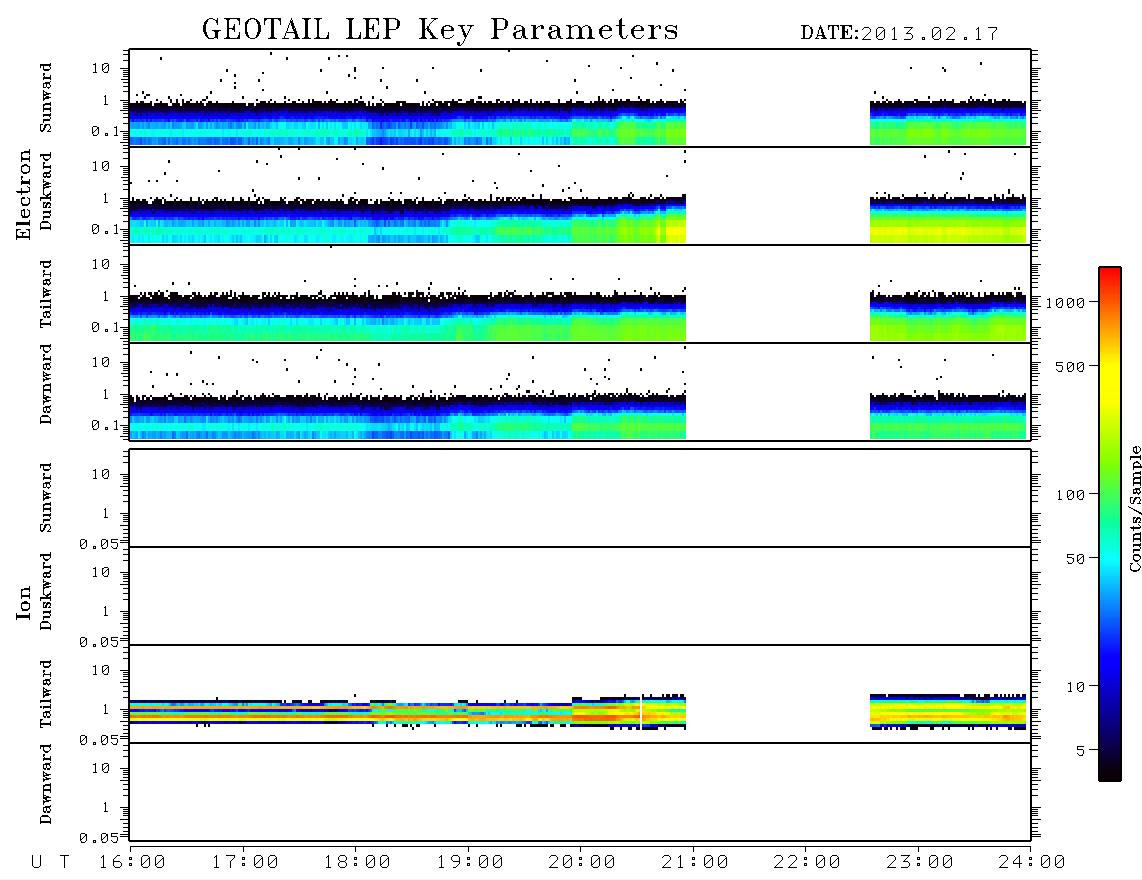1142x880 pixels.
Task: Select the Electron Tailward axis label
Action: 46,294
